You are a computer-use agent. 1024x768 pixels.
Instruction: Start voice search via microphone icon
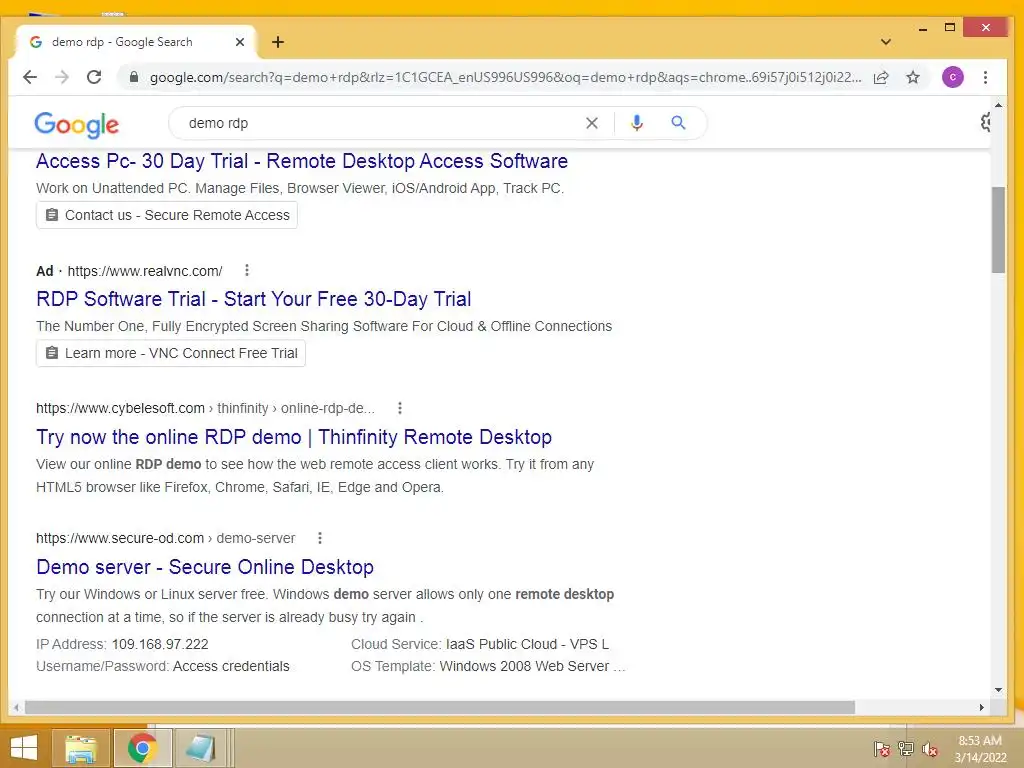coord(637,123)
